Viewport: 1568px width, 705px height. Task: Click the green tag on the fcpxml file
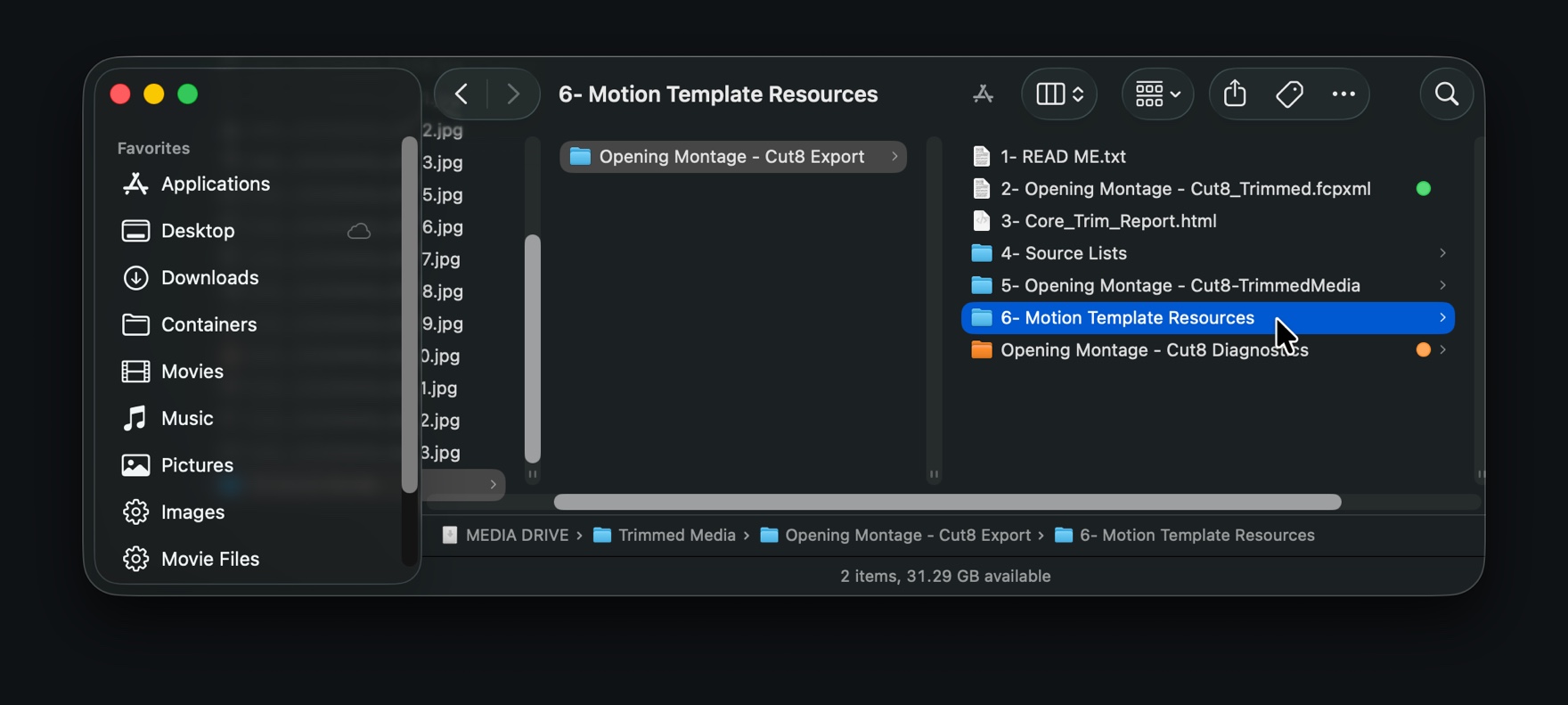(x=1424, y=189)
